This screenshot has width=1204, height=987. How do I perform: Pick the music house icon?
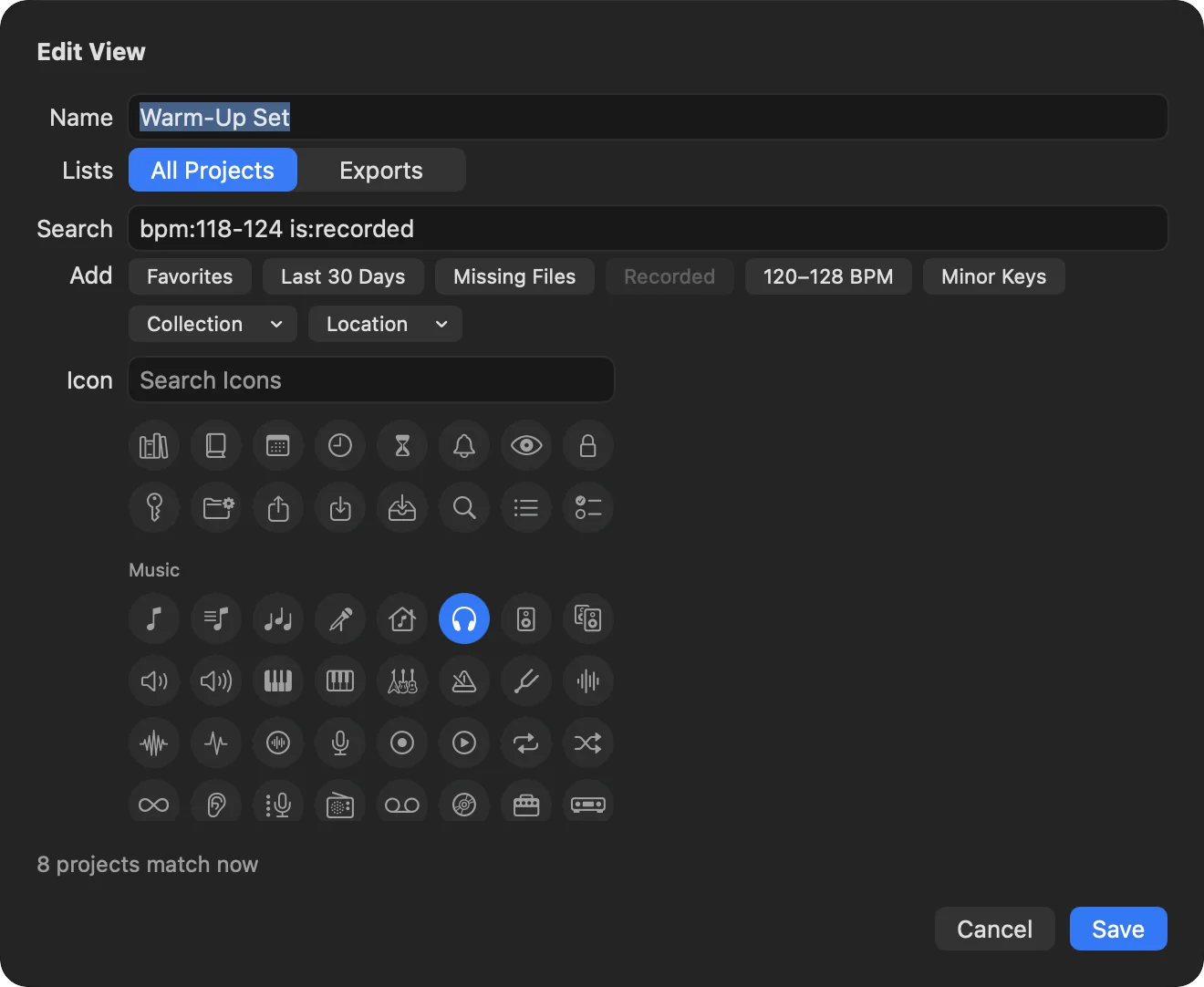pyautogui.click(x=402, y=619)
